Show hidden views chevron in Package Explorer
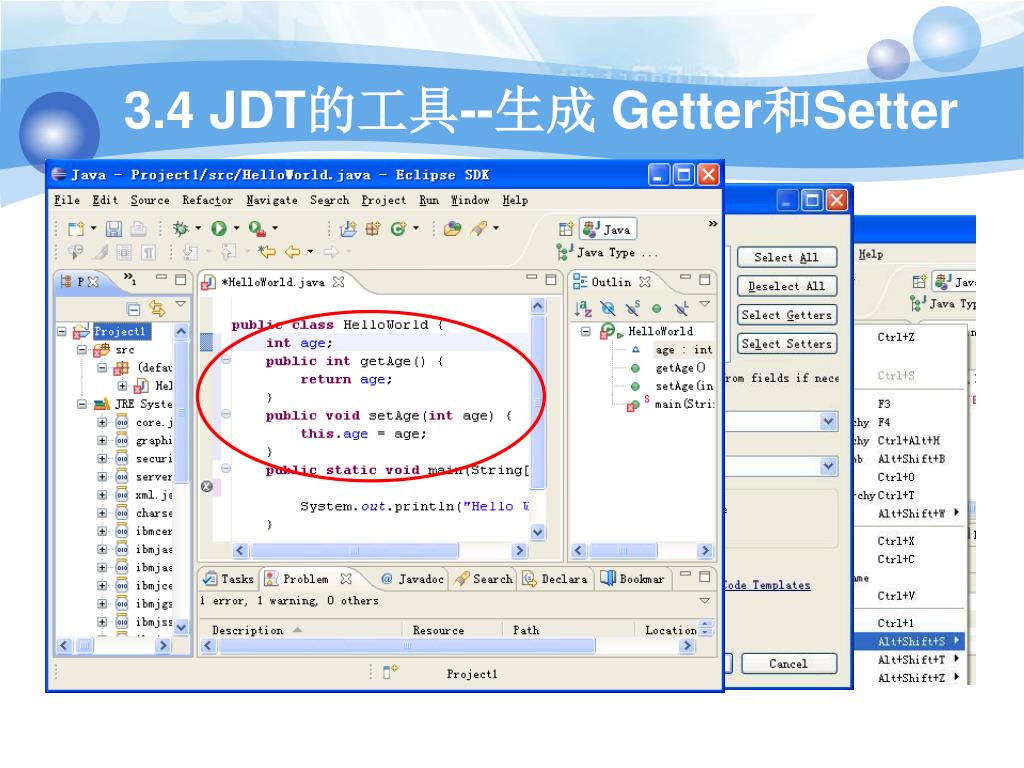The height and width of the screenshot is (768, 1024). point(129,278)
